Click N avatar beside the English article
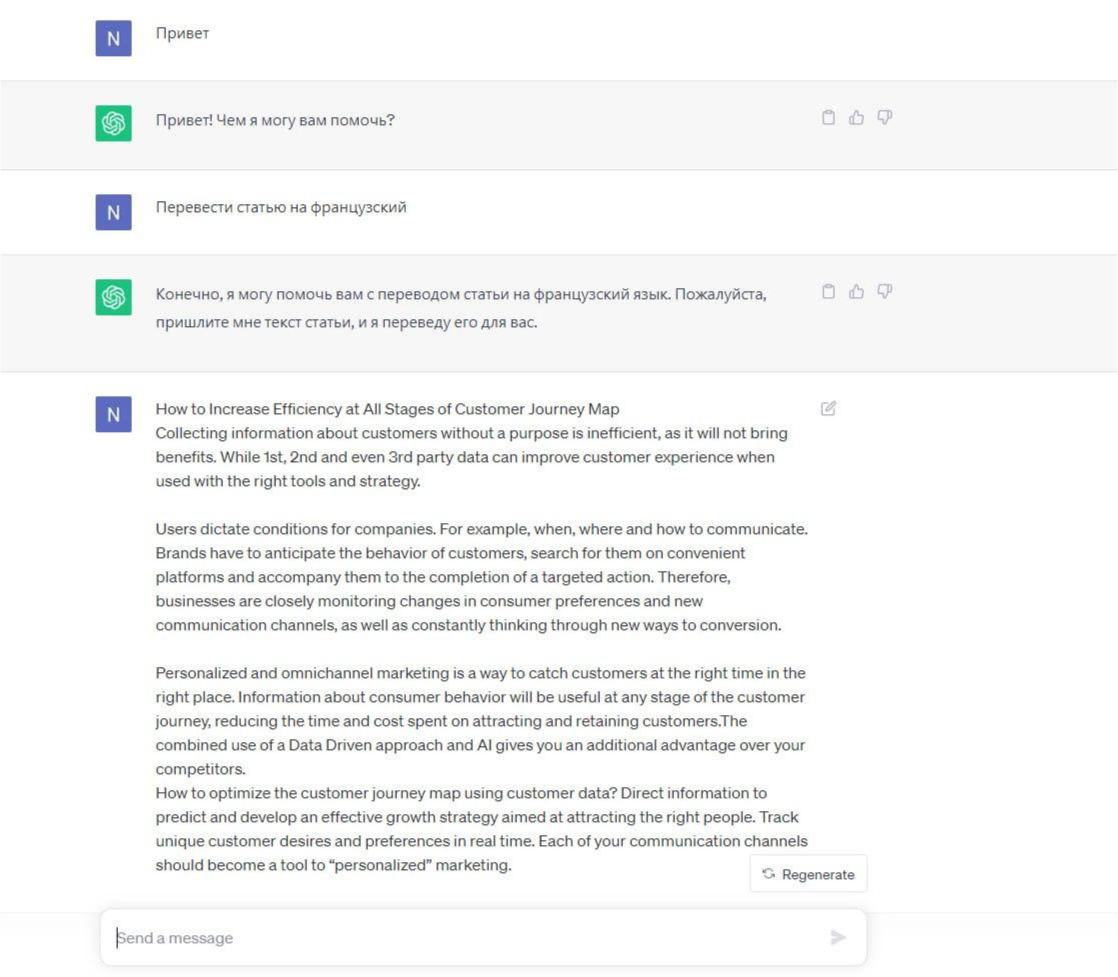 point(113,414)
